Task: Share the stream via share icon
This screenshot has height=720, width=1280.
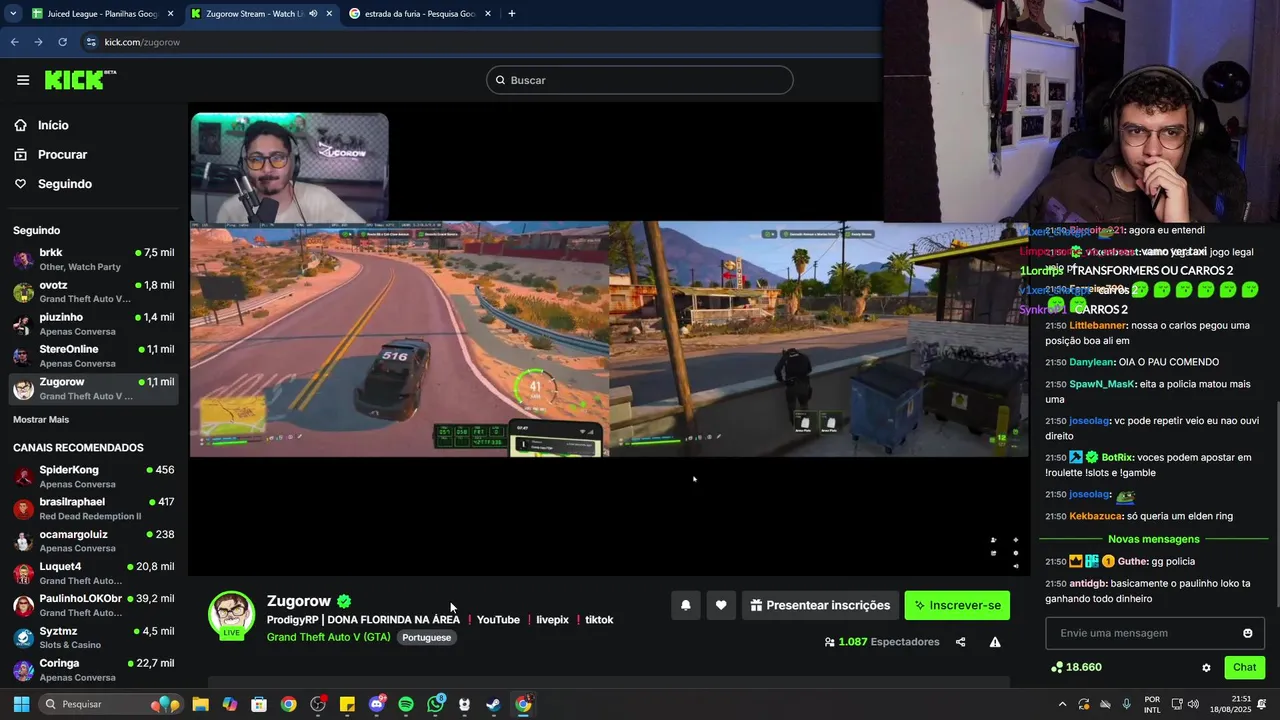Action: coord(960,642)
